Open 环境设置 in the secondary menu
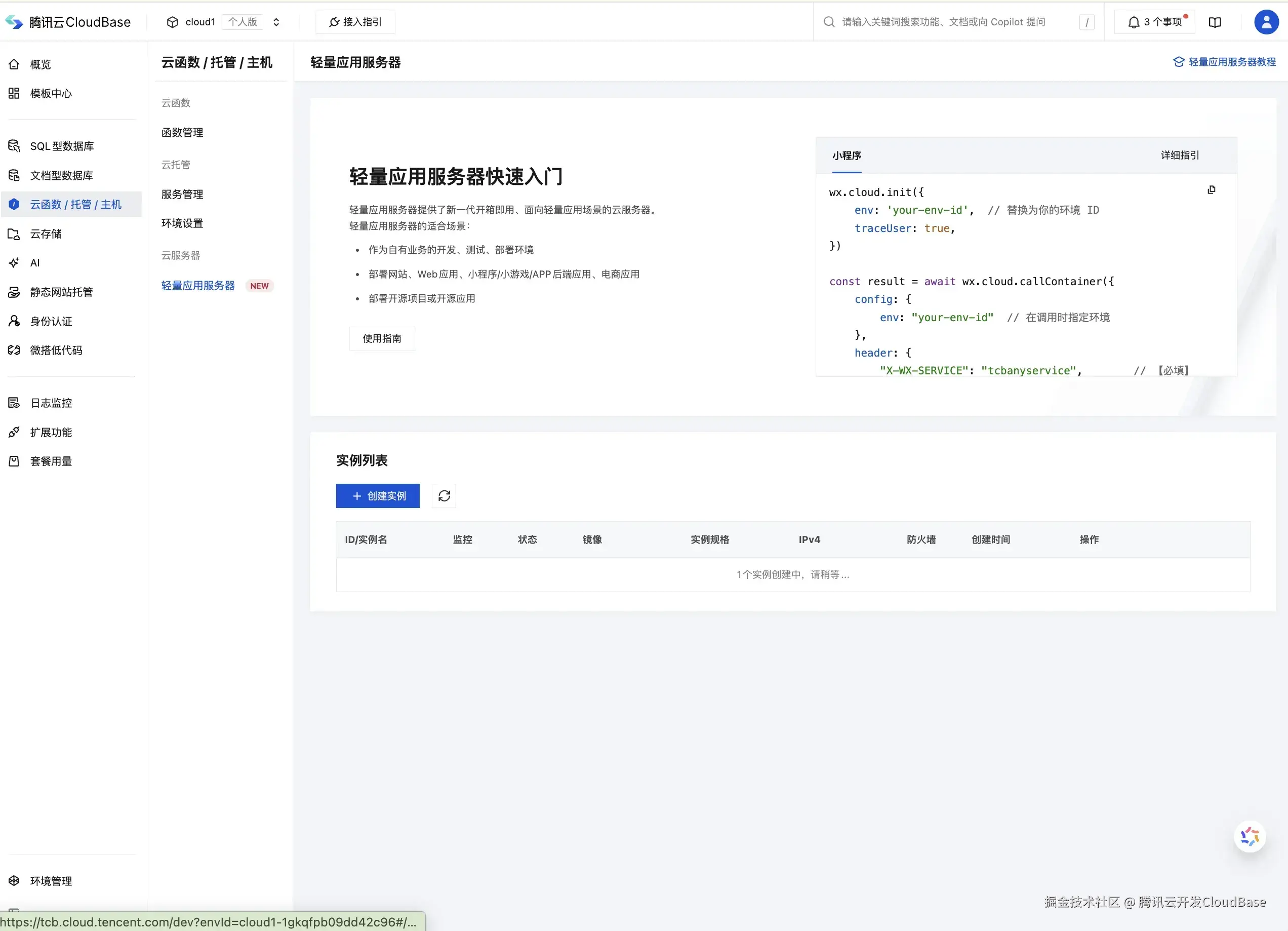1288x931 pixels. click(x=182, y=223)
